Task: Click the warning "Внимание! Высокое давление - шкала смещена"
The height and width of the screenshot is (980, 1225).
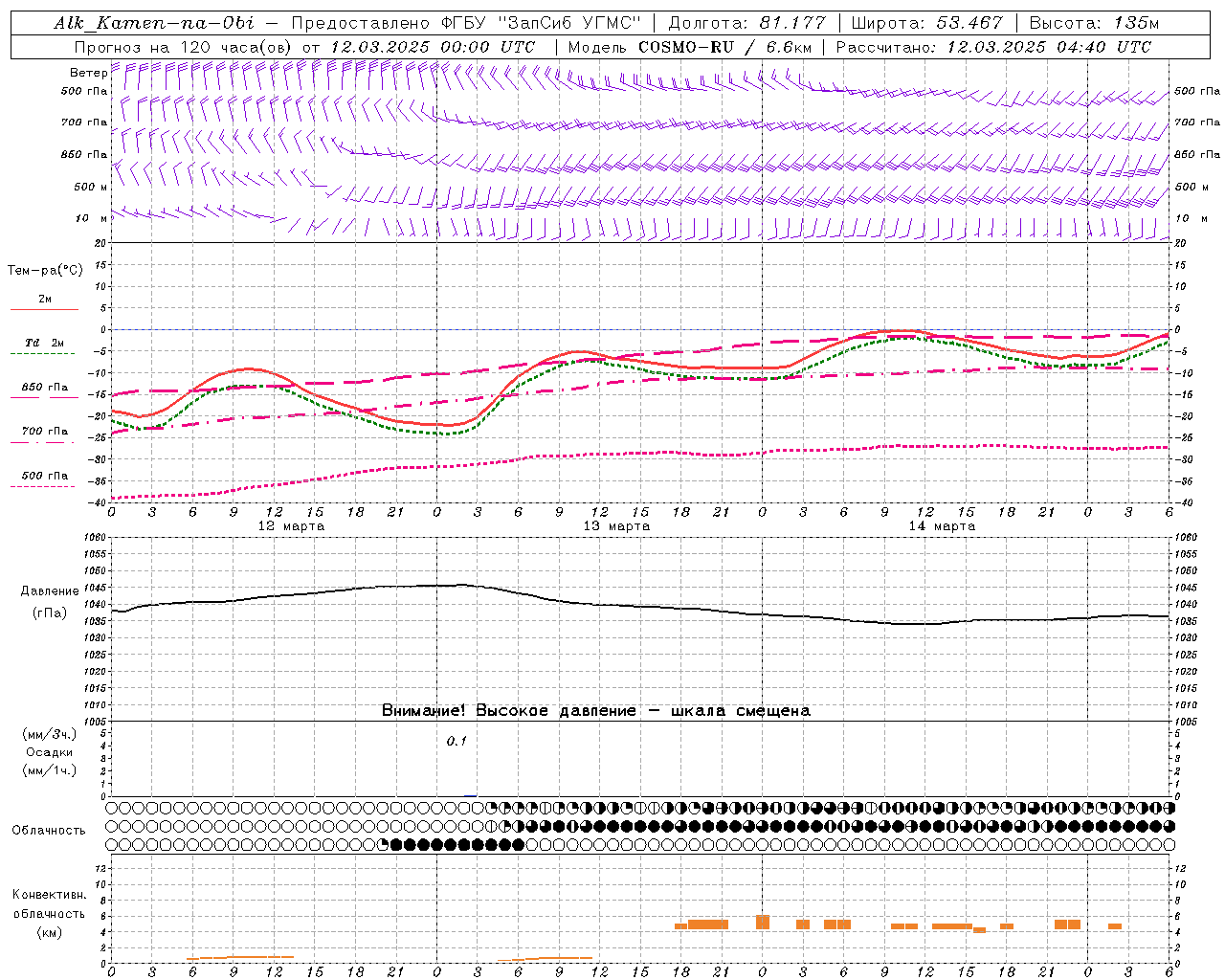Action: tap(595, 710)
